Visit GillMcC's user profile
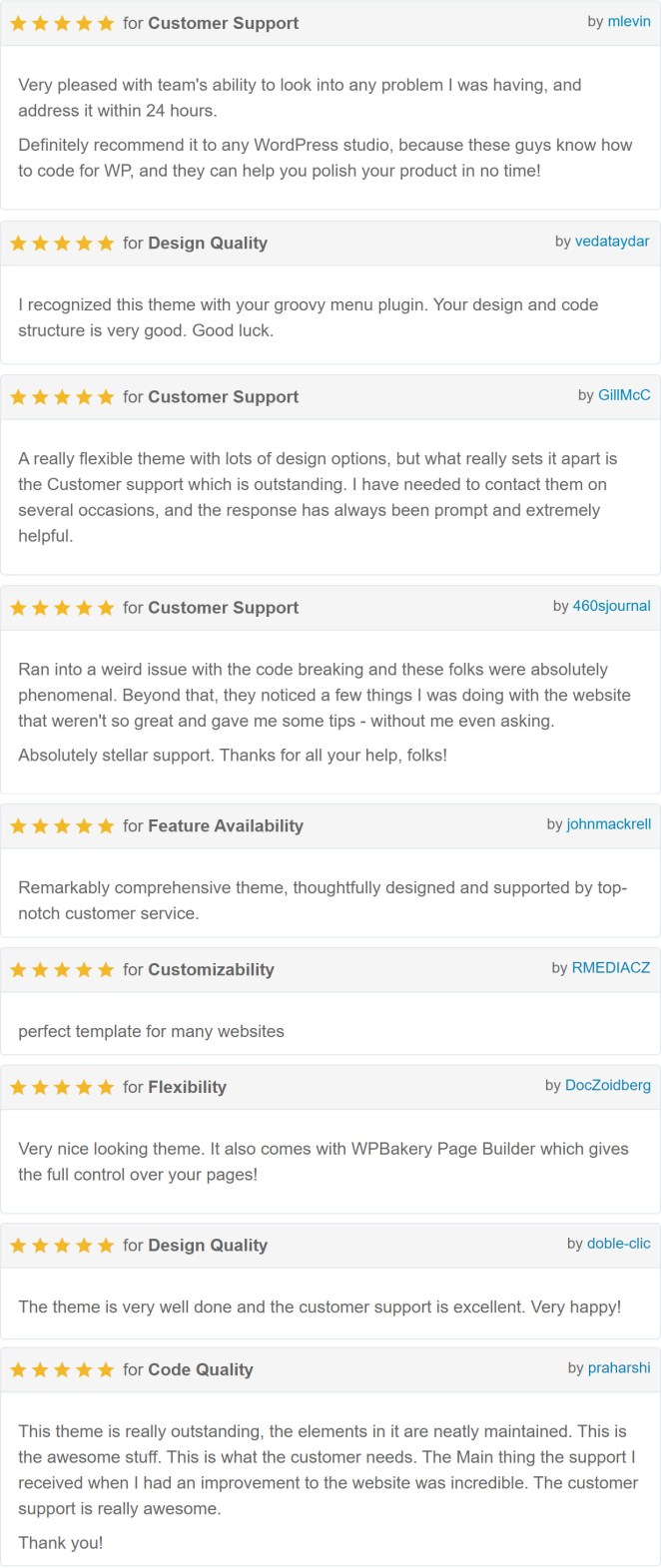Screen dimensions: 661x1568 click(624, 394)
